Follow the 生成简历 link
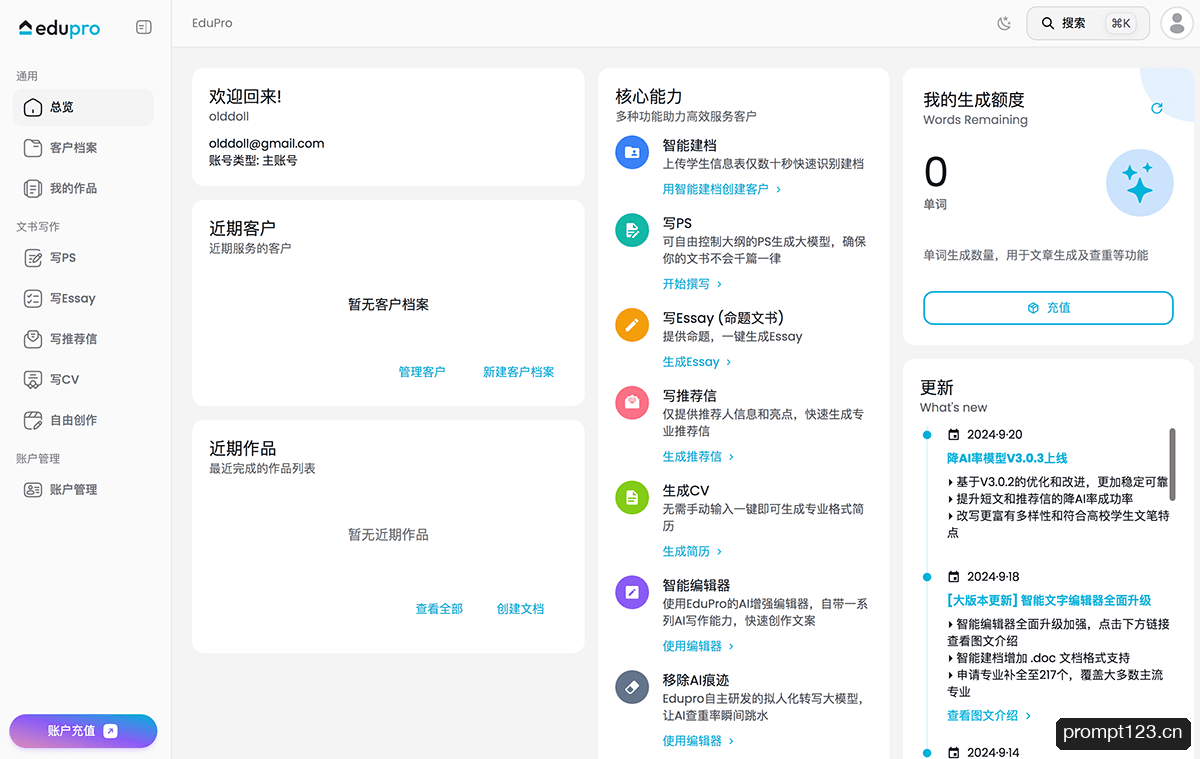This screenshot has width=1200, height=759. (x=692, y=552)
